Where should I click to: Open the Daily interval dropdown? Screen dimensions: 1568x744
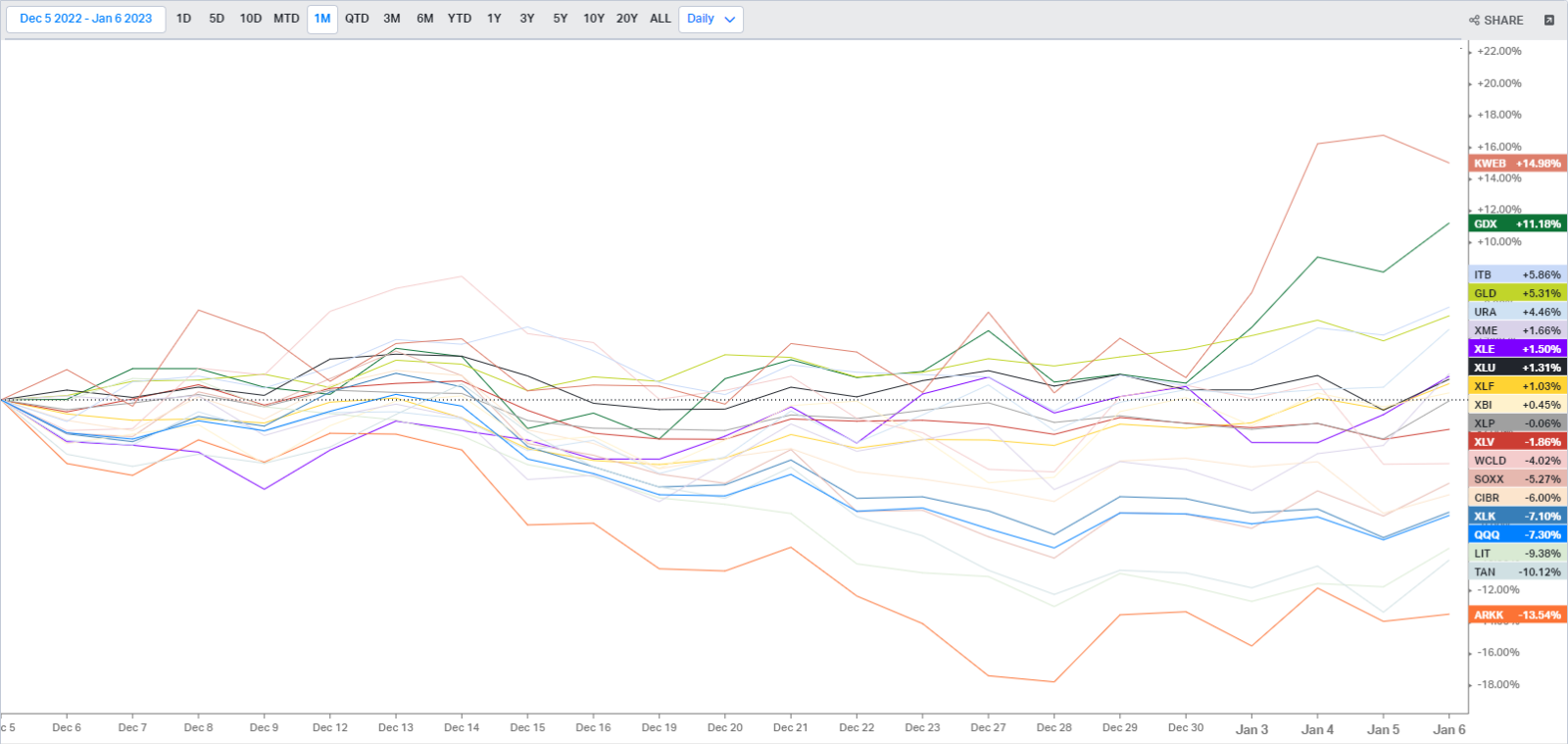pyautogui.click(x=710, y=19)
